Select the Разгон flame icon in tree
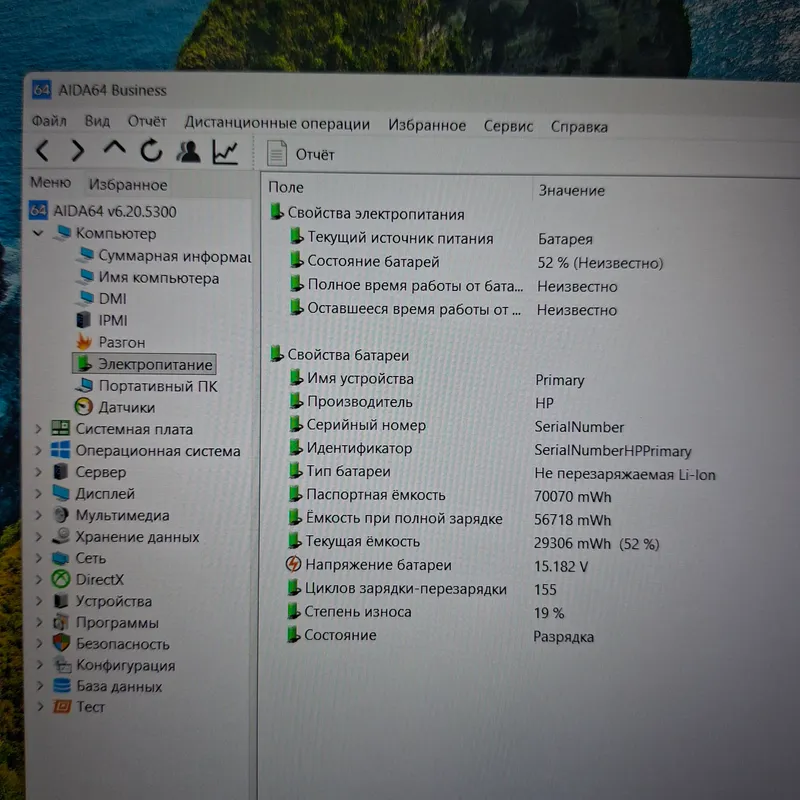The height and width of the screenshot is (800, 800). pos(84,341)
